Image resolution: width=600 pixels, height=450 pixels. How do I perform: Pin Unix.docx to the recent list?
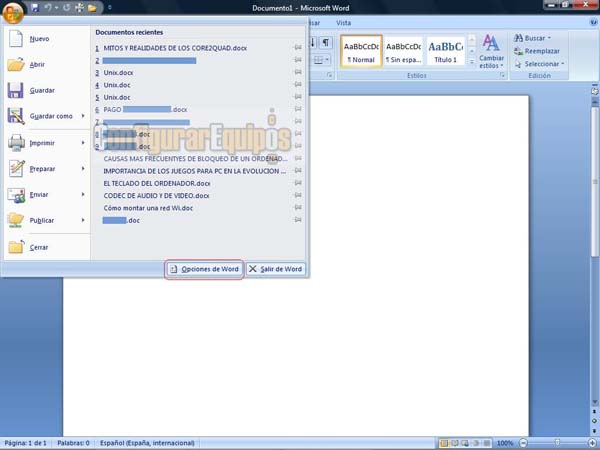298,72
